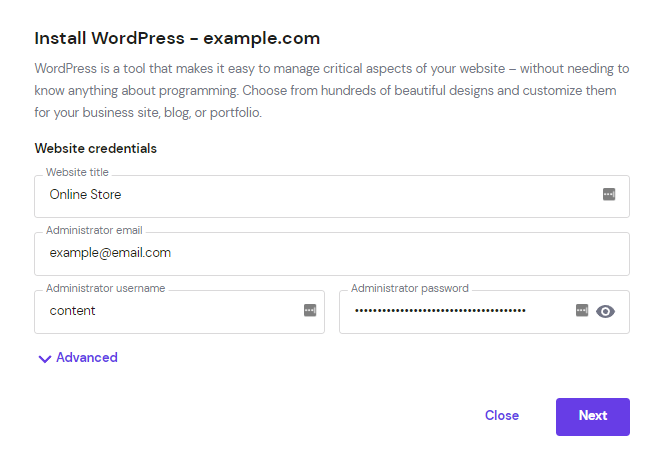Click the Website credentials section heading
This screenshot has width=662, height=475.
(95, 149)
